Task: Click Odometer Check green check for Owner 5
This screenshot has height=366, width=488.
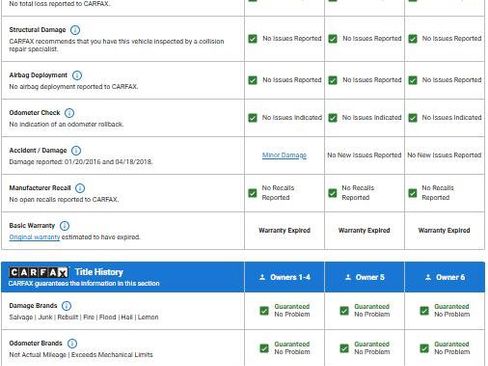Action: pos(333,118)
